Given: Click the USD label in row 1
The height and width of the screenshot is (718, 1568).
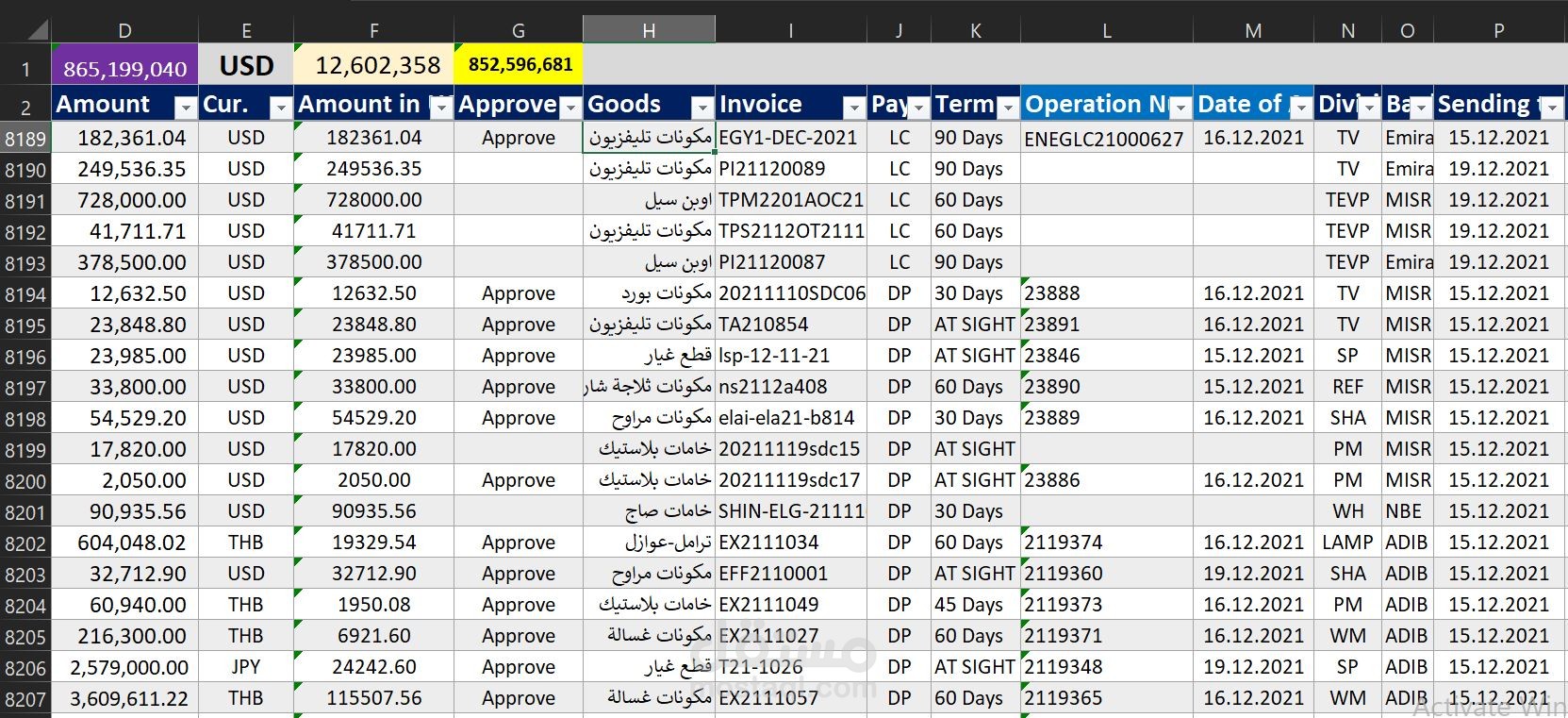Looking at the screenshot, I should pos(246,66).
